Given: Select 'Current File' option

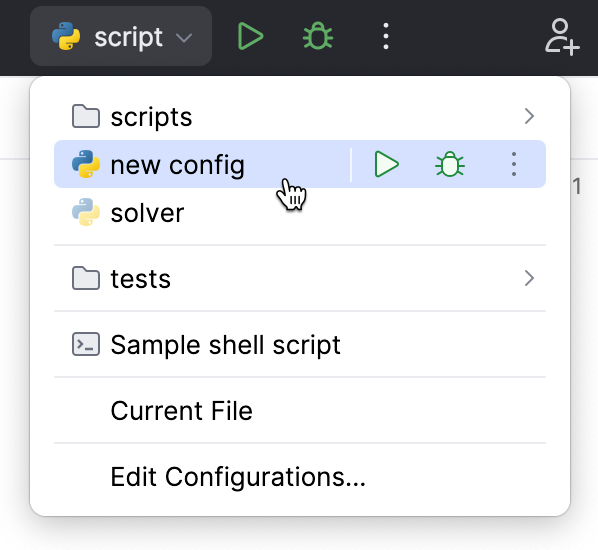Looking at the screenshot, I should point(300,410).
